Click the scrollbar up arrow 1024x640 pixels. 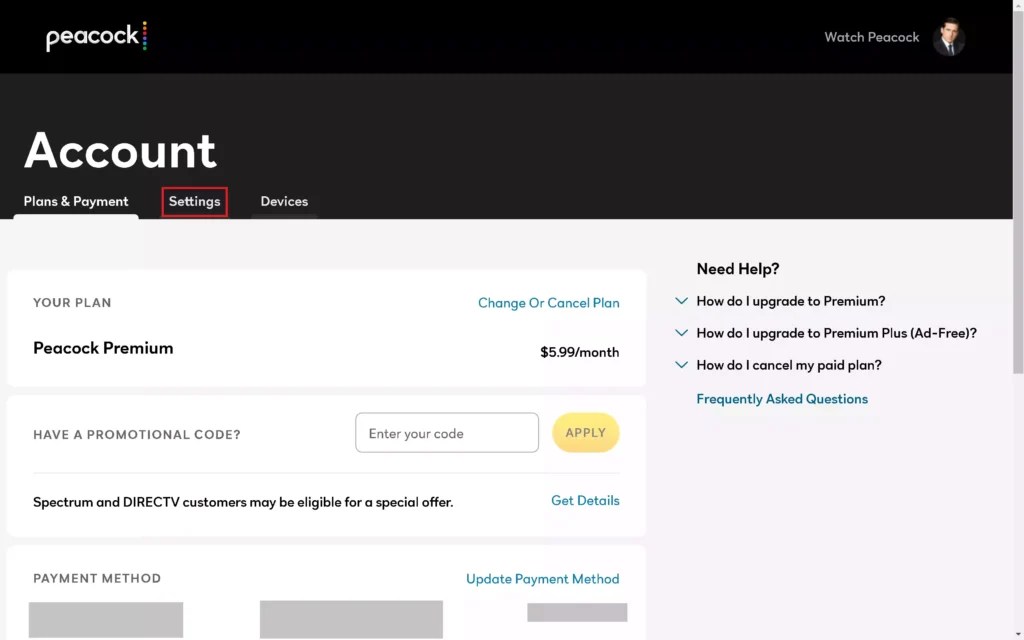1017,6
